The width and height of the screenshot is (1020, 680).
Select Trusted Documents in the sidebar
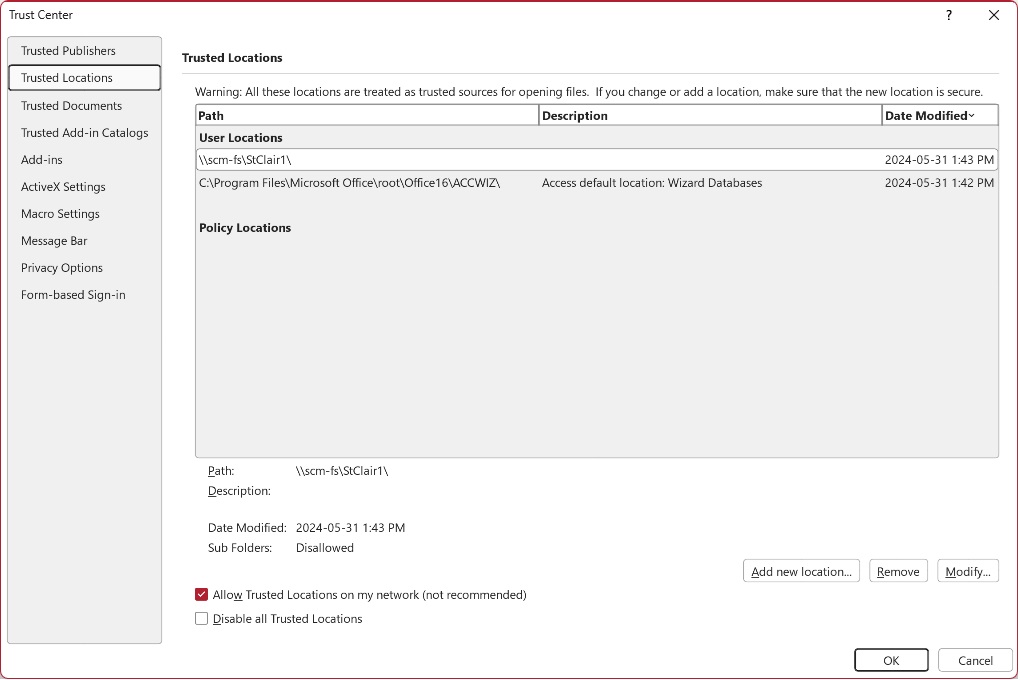[71, 105]
